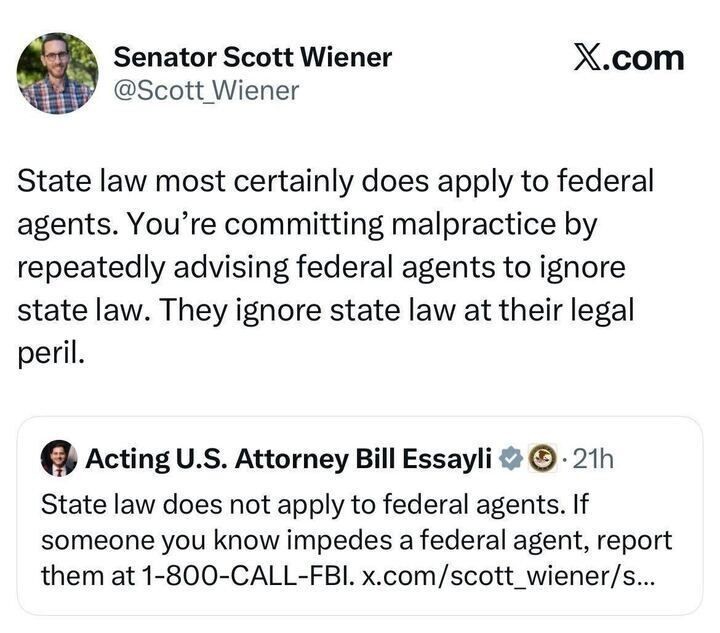
Task: Open Acting U.S. Attorney Bill Essayli's name
Action: (x=289, y=458)
